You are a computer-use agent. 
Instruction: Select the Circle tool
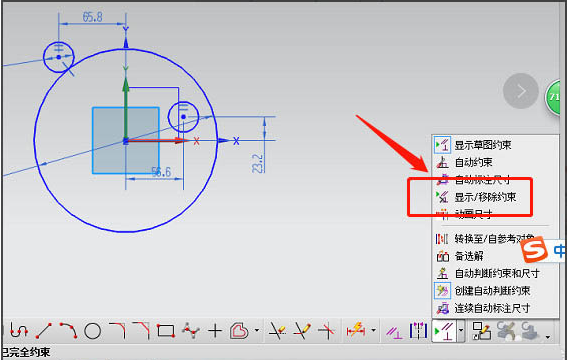[x=92, y=331]
